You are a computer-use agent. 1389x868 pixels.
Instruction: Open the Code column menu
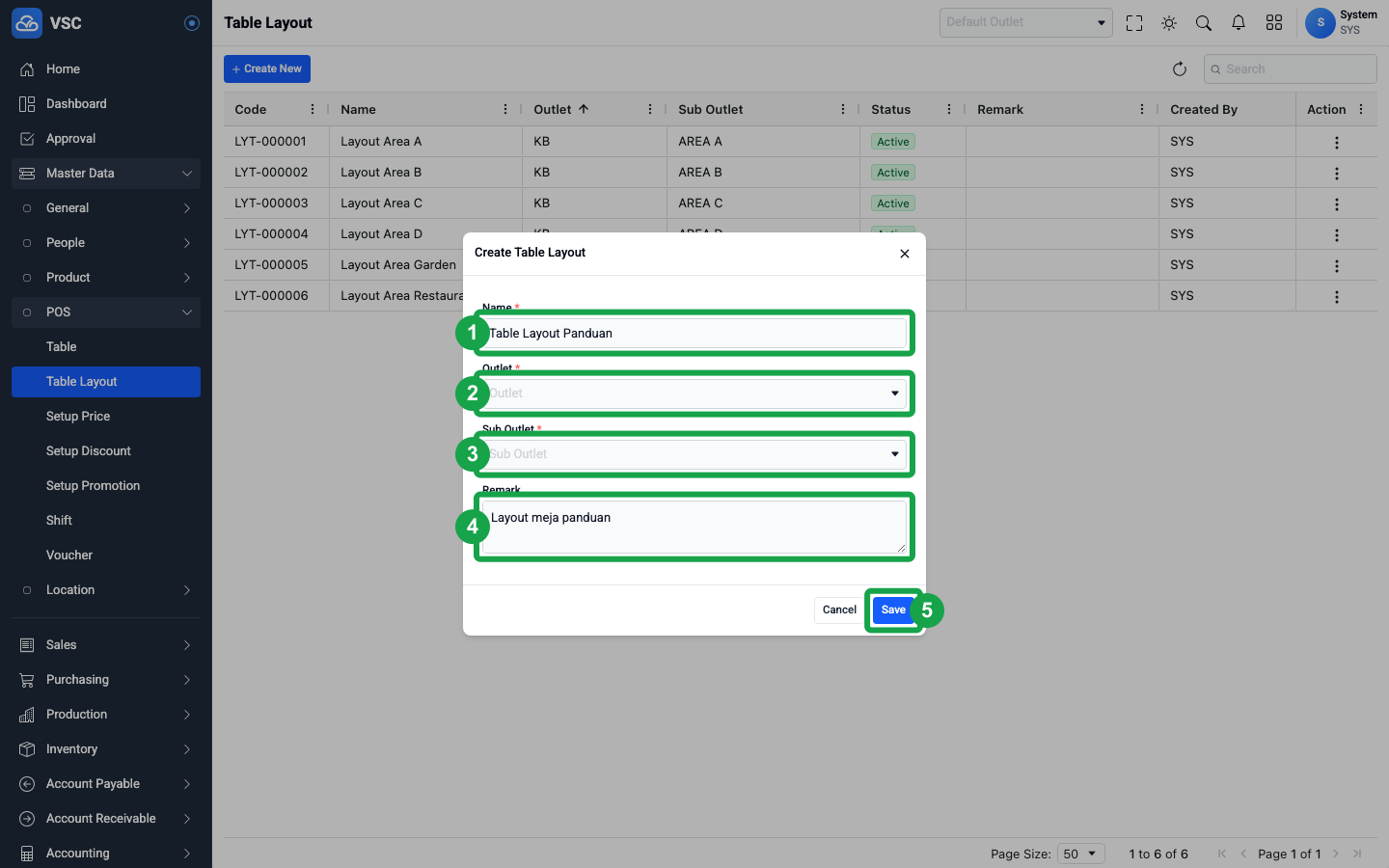click(312, 109)
